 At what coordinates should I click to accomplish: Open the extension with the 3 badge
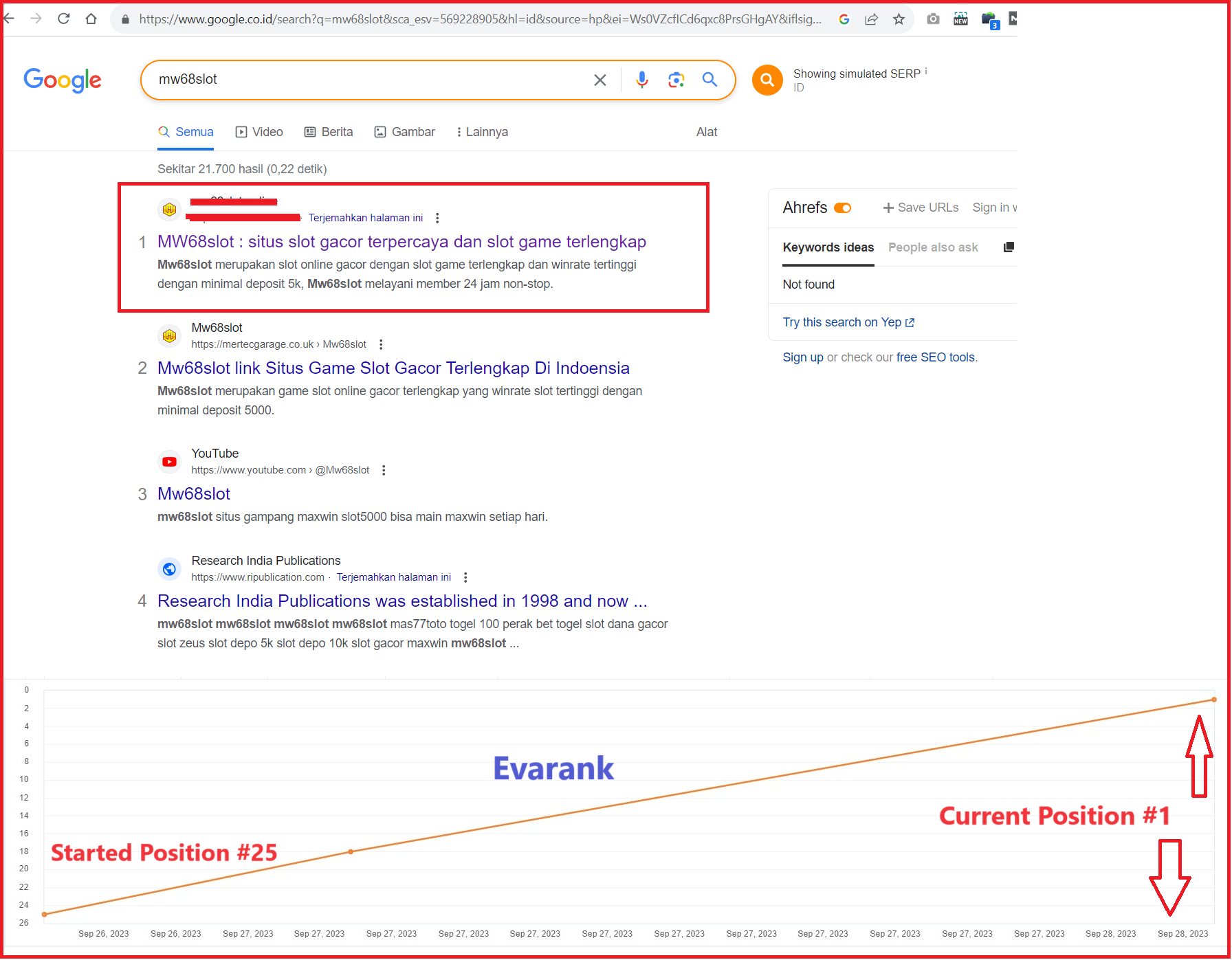pos(989,20)
